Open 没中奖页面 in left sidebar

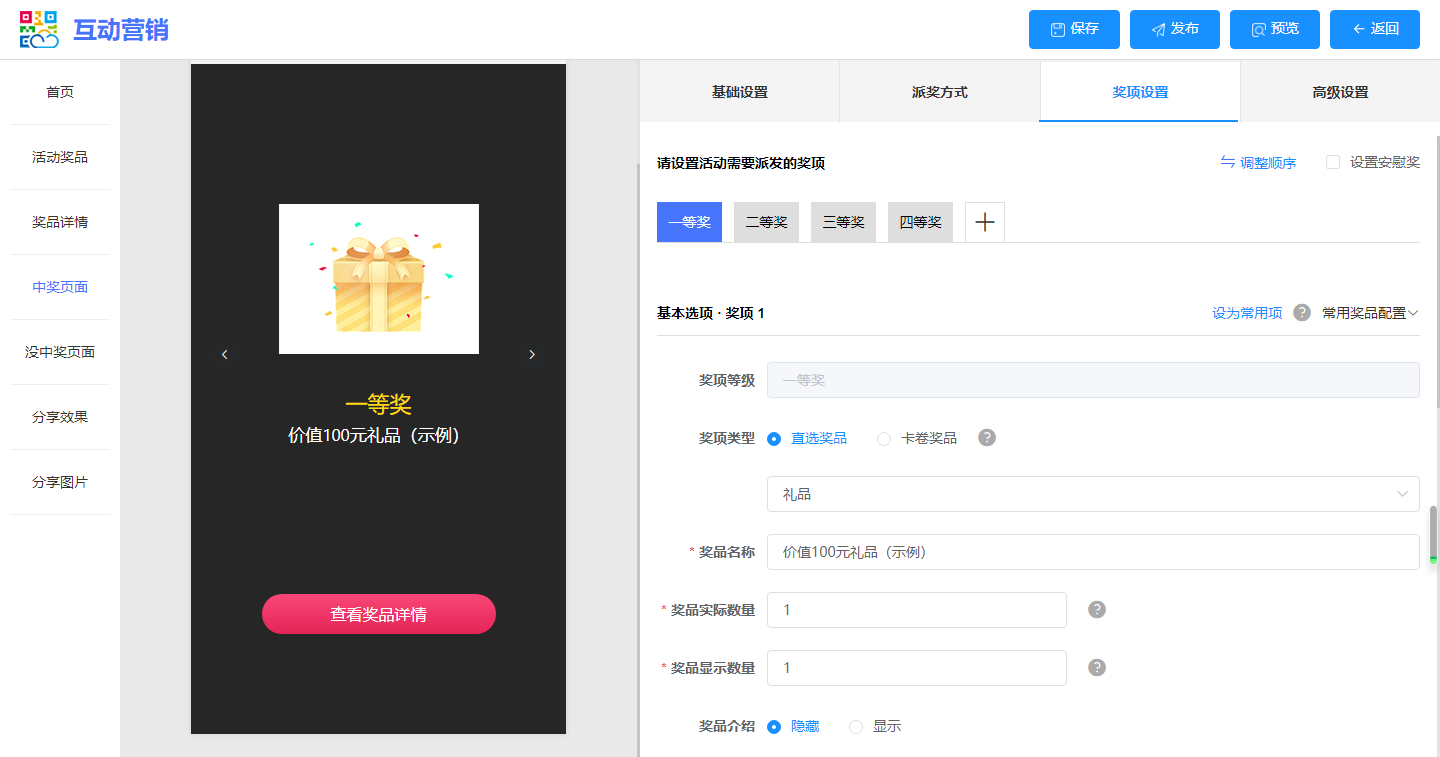60,352
